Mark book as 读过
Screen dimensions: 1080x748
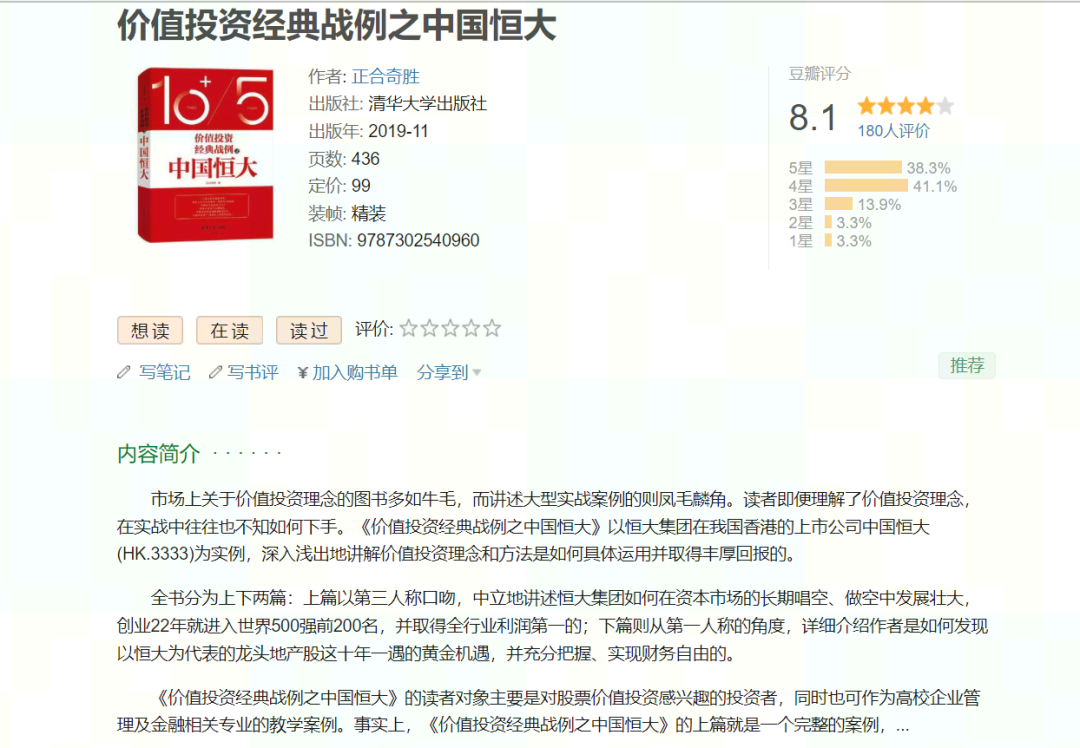(309, 331)
